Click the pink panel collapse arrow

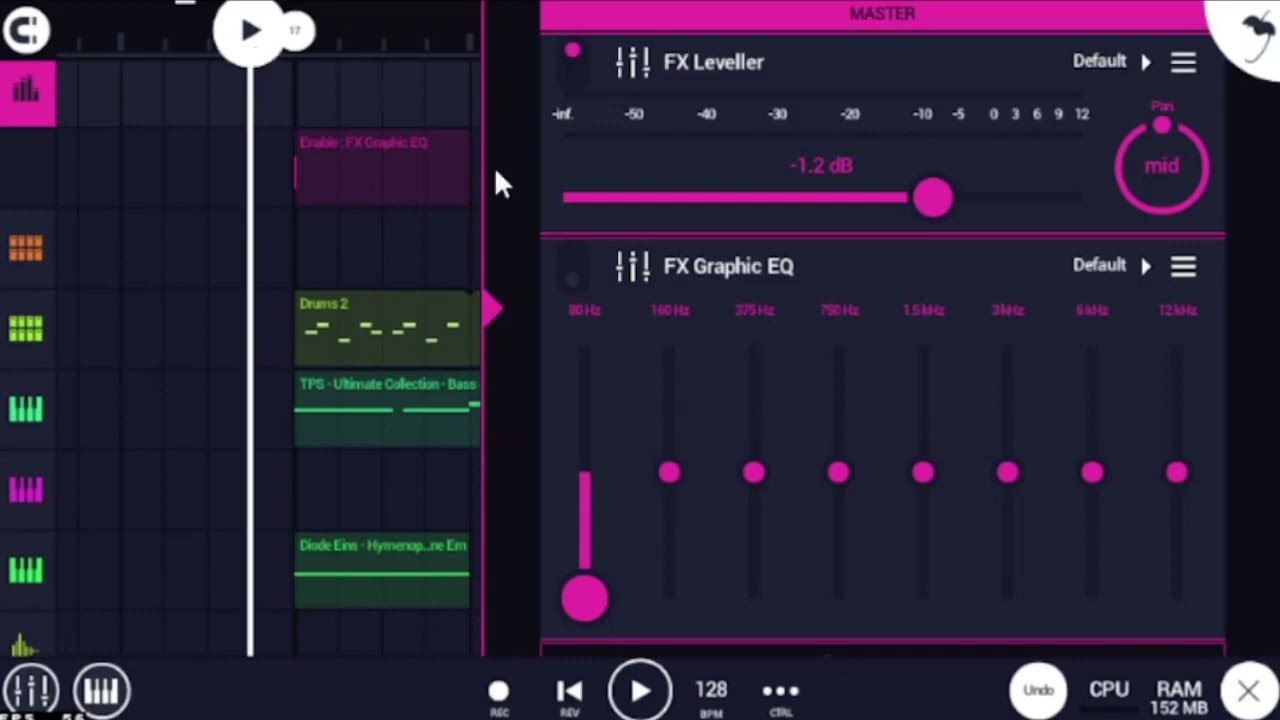pyautogui.click(x=491, y=309)
